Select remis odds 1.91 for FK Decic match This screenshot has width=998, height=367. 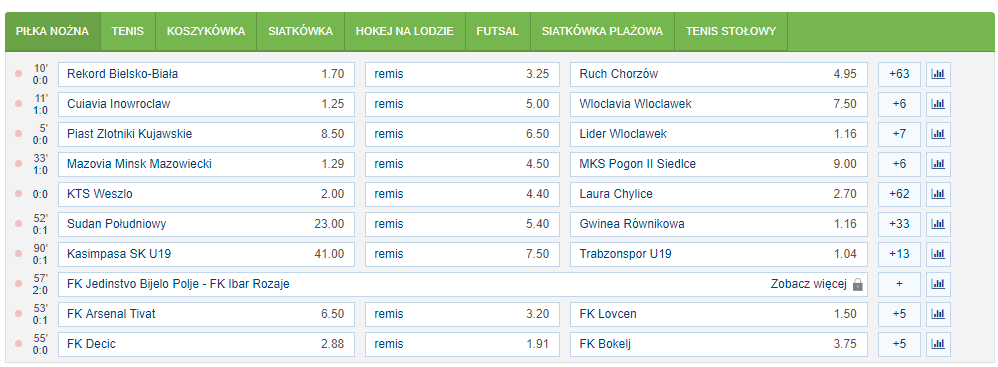(x=462, y=344)
